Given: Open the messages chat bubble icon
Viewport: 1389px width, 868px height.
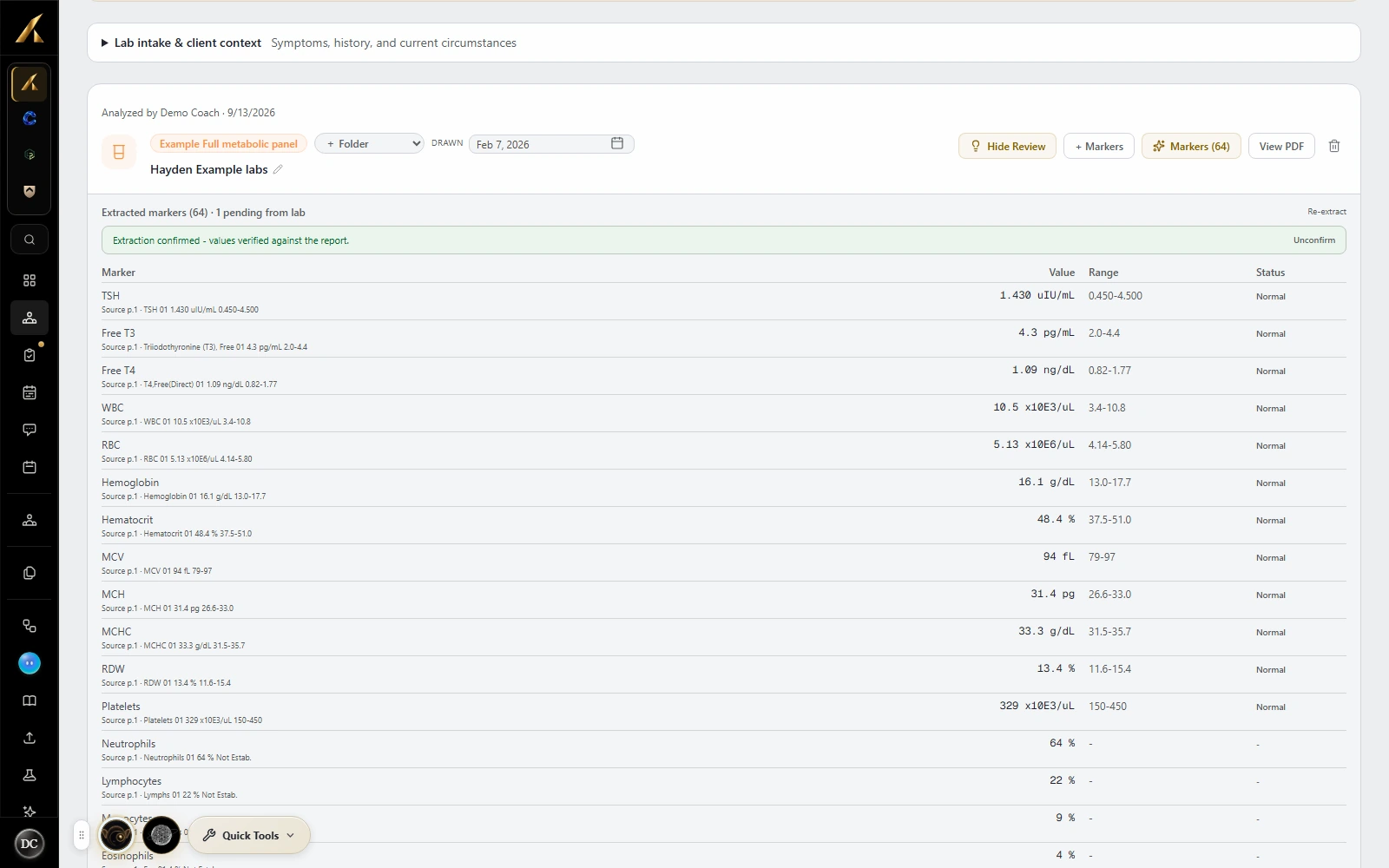Looking at the screenshot, I should tap(30, 430).
